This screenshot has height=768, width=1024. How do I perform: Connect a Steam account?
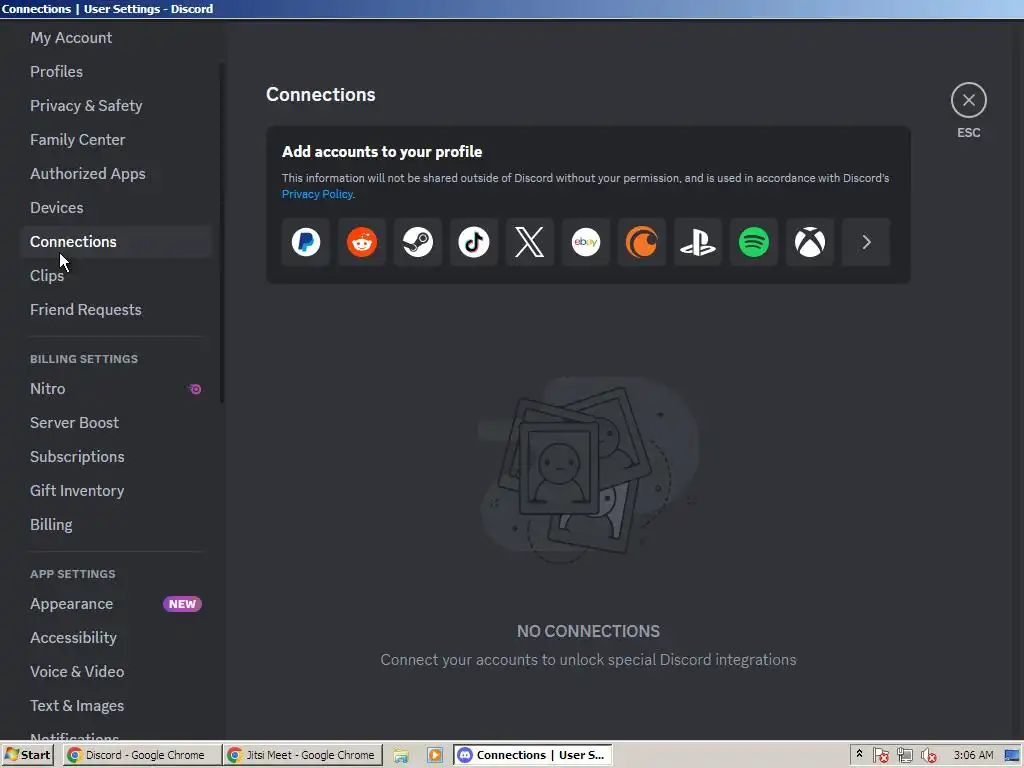[418, 242]
